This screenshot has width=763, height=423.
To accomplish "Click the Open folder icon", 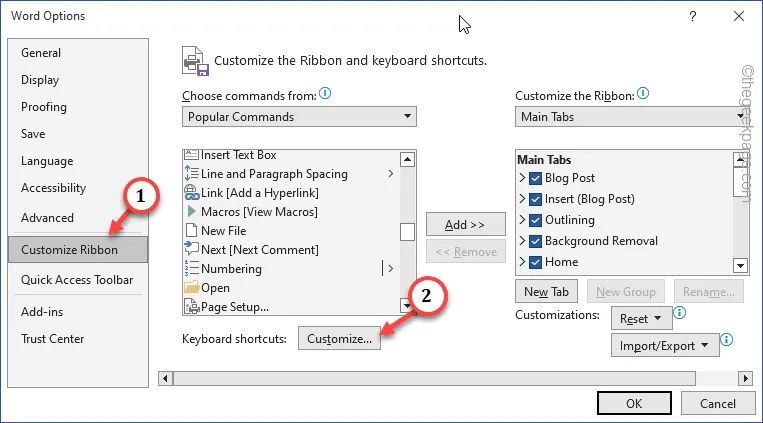I will click(x=192, y=287).
